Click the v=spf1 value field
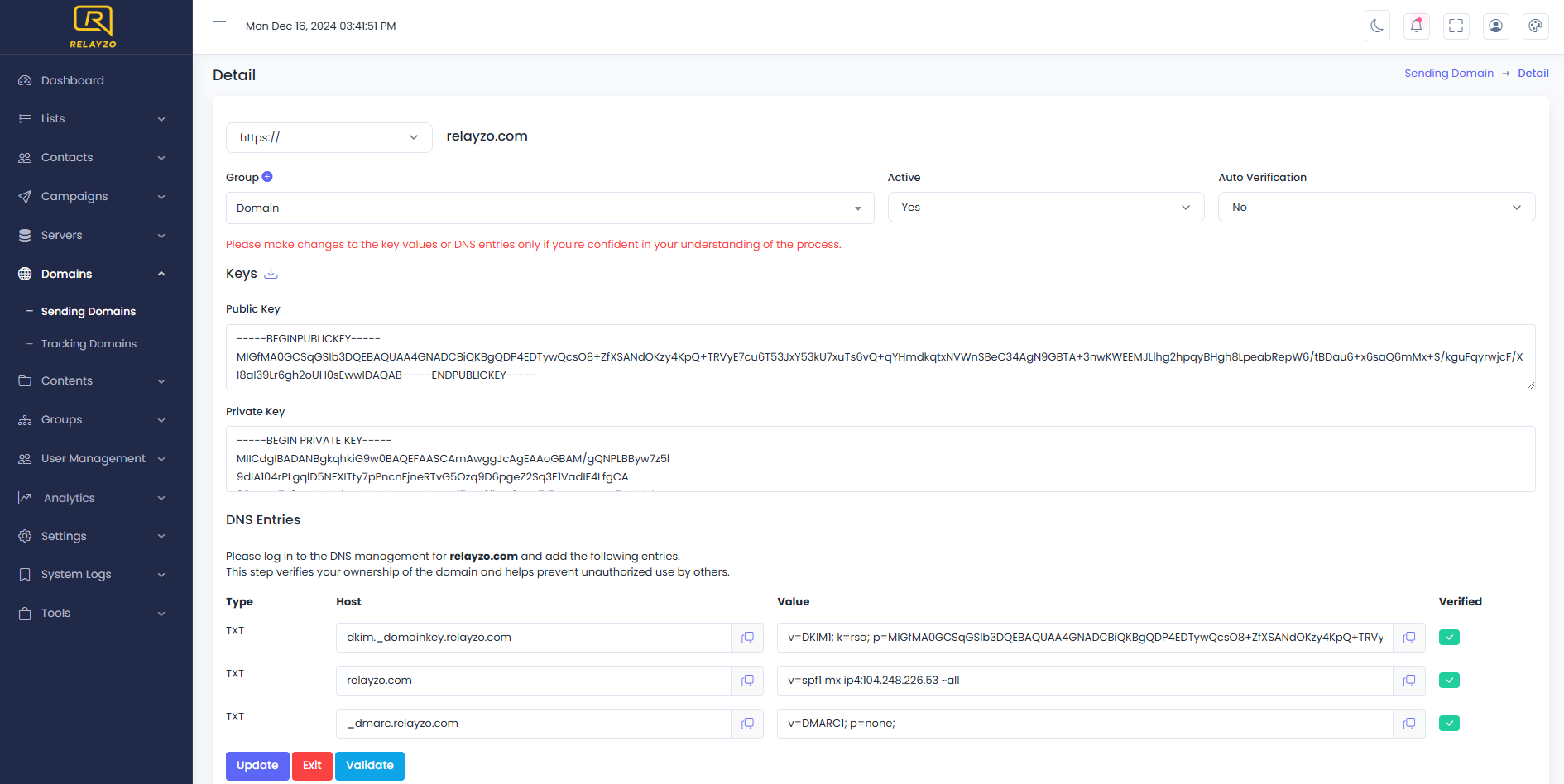 pyautogui.click(x=1085, y=681)
